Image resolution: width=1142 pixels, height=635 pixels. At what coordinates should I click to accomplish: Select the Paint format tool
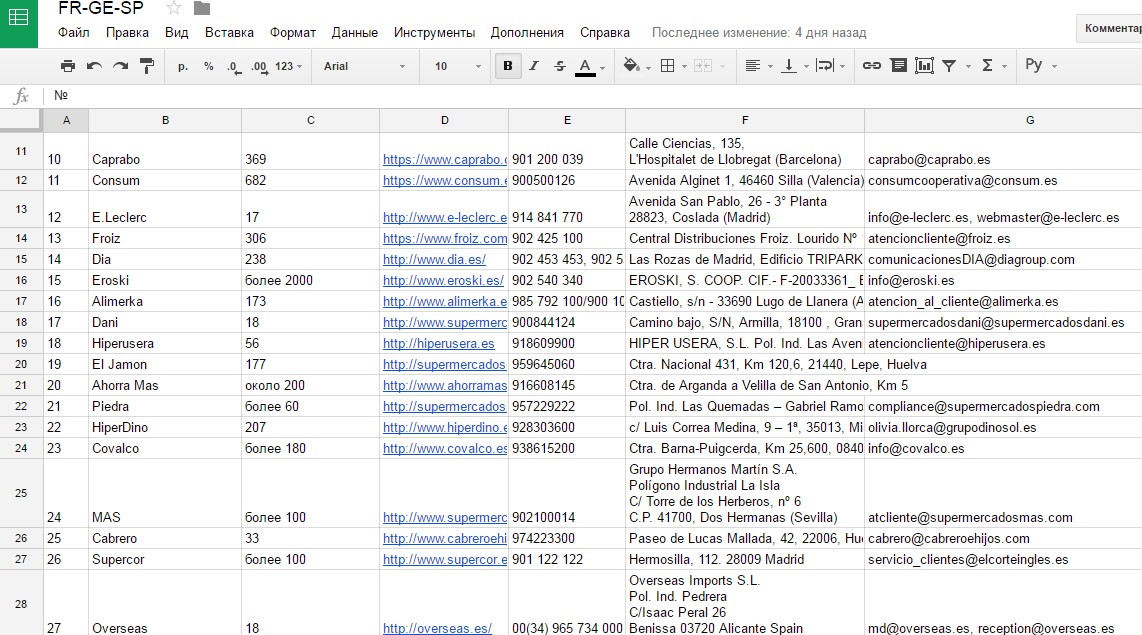tap(146, 66)
